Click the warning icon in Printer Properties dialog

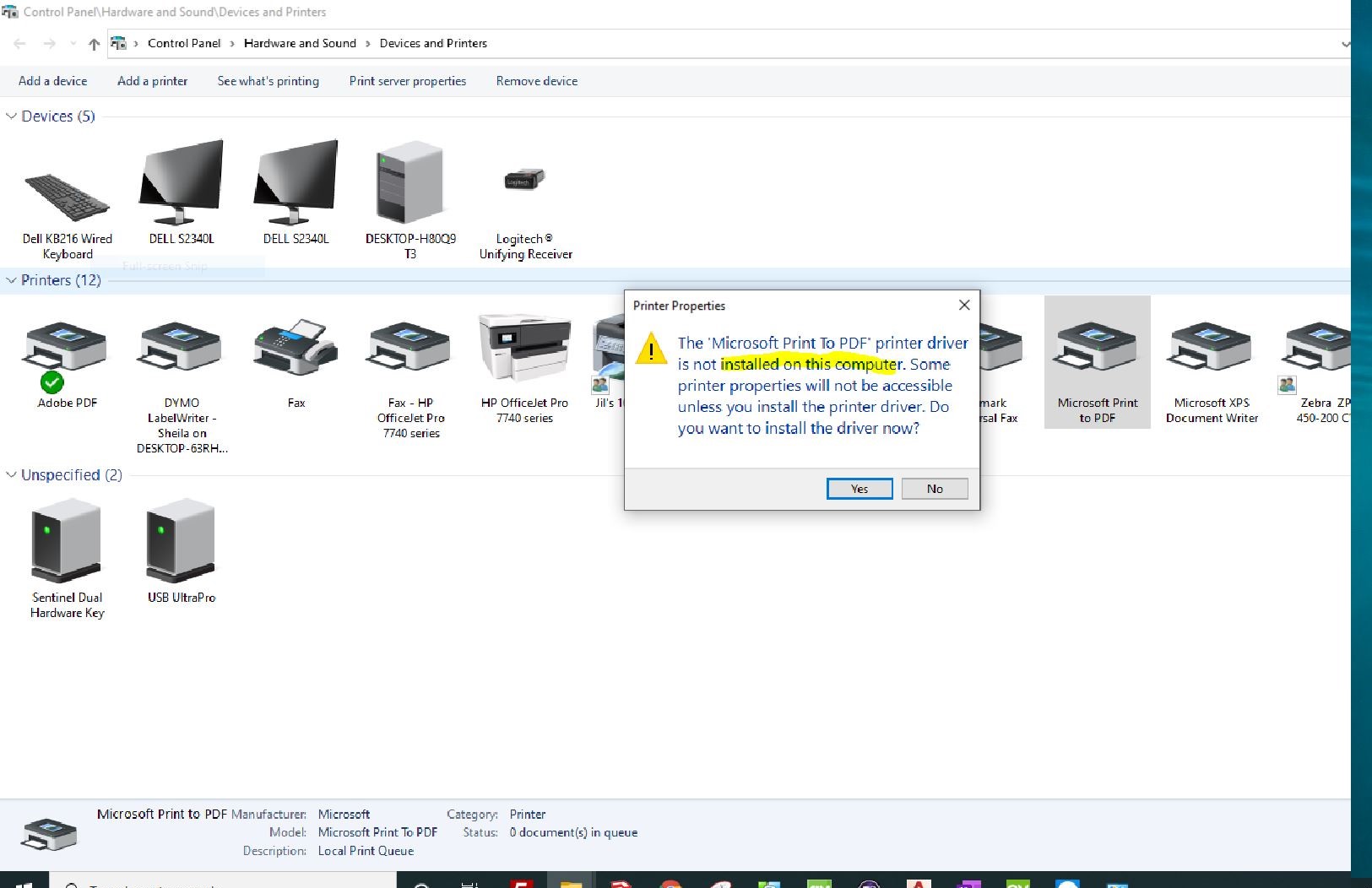click(651, 348)
